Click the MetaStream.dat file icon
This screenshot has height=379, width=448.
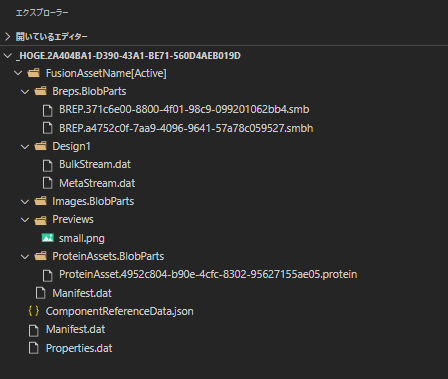point(48,183)
